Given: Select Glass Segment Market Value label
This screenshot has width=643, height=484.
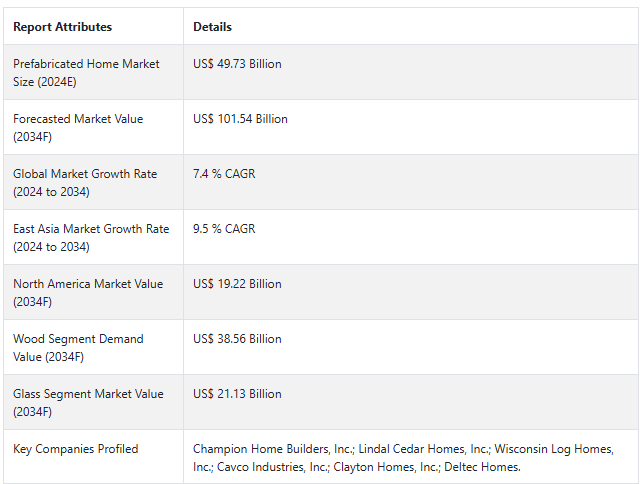Looking at the screenshot, I should tap(88, 402).
